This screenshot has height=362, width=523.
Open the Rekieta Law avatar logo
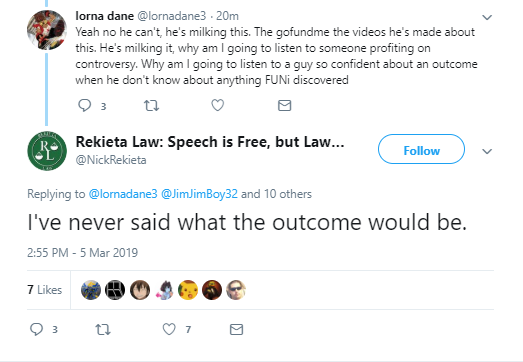(x=47, y=151)
